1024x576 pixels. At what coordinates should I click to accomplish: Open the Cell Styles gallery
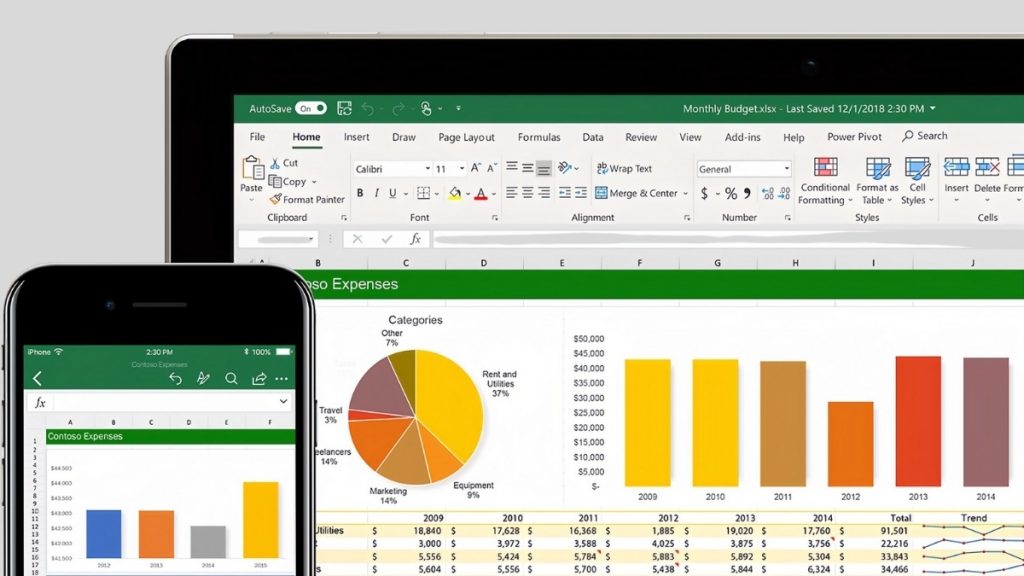click(918, 181)
